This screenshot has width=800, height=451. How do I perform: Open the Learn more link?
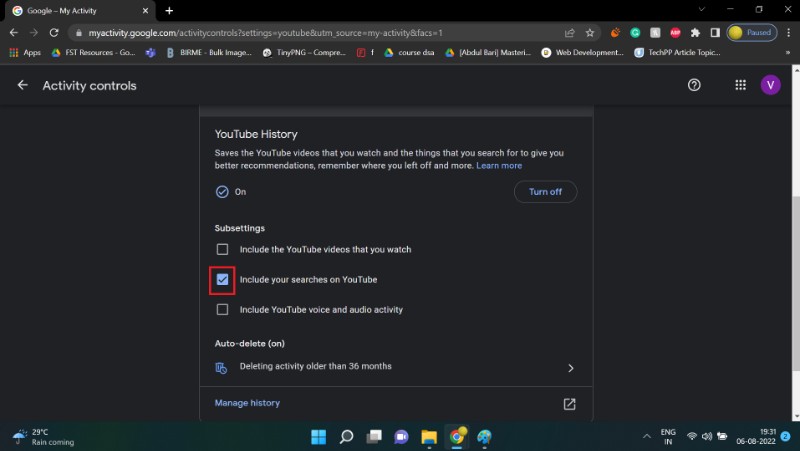tap(499, 165)
